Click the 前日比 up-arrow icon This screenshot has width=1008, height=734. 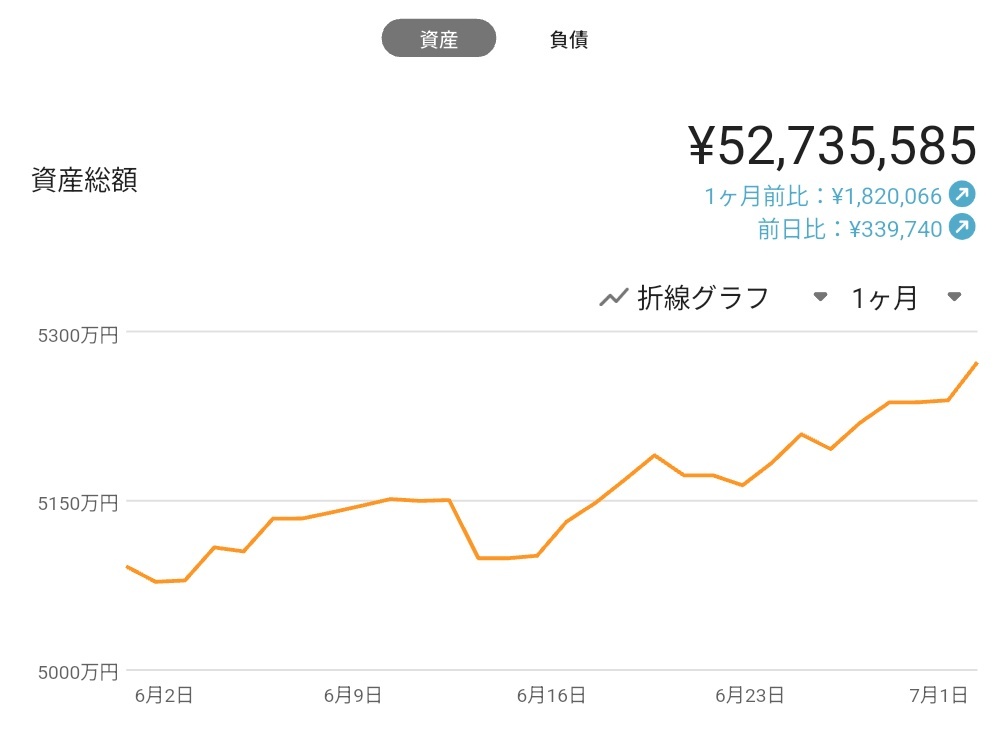click(962, 228)
